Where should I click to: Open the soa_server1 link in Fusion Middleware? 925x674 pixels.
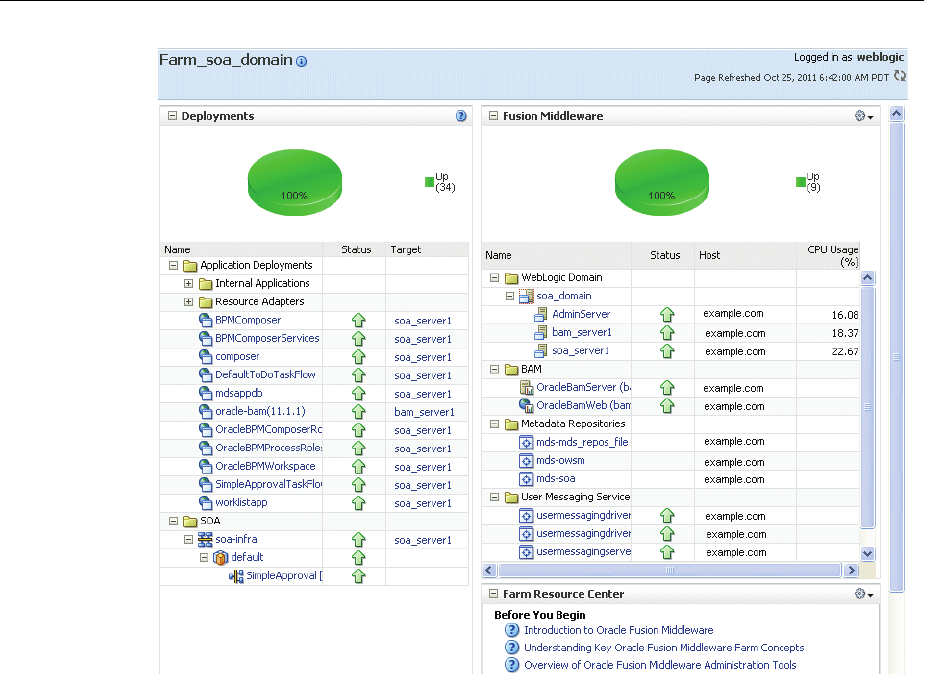[x=580, y=351]
